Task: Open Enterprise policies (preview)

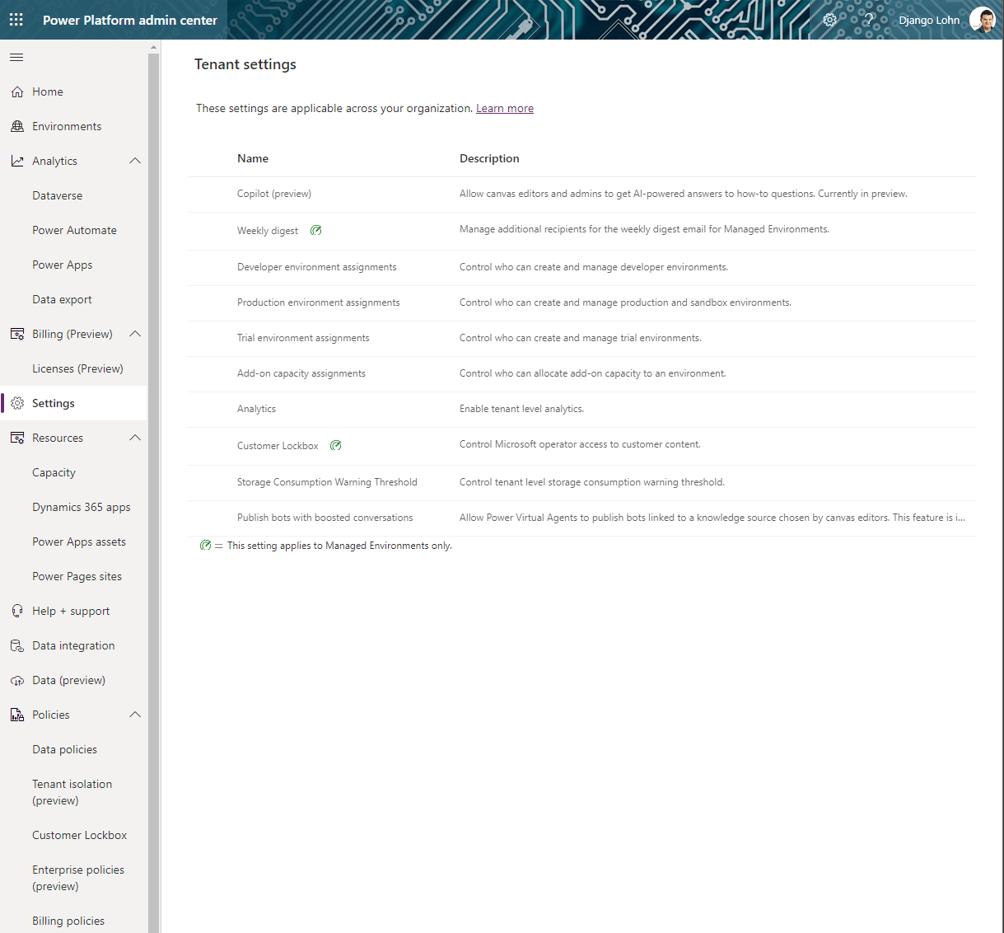Action: pyautogui.click(x=78, y=878)
